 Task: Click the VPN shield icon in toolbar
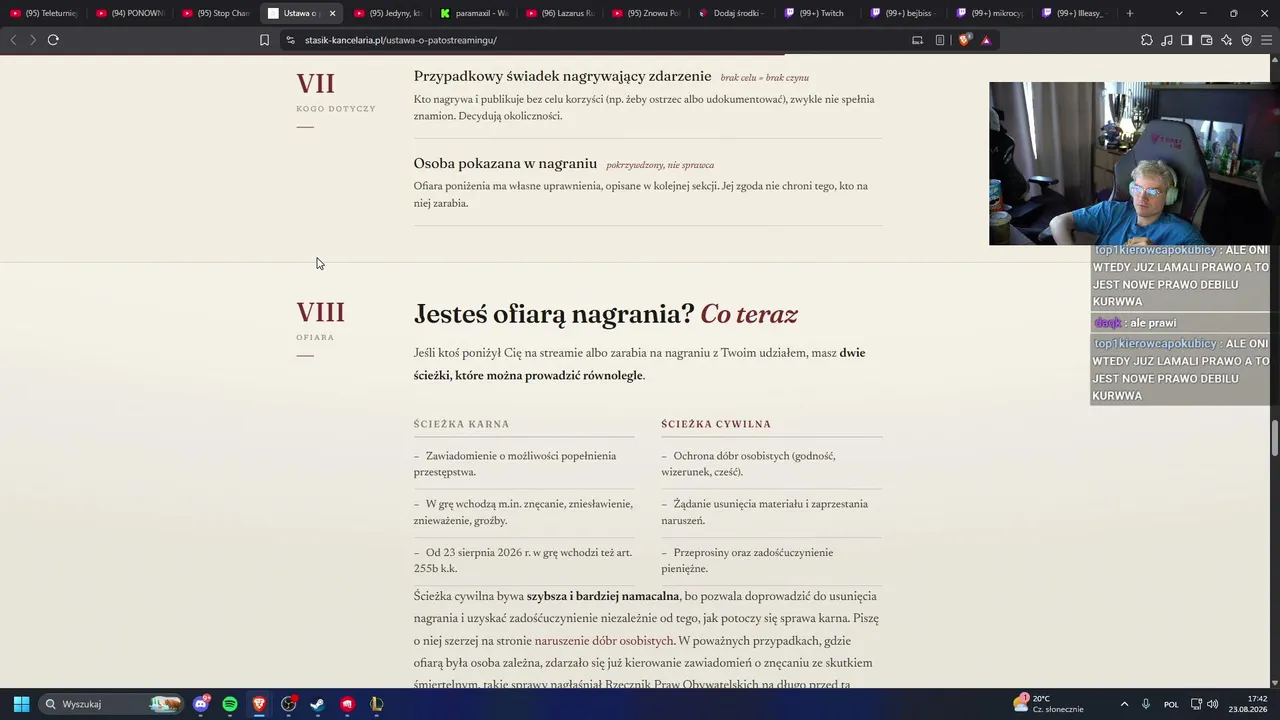1246,40
